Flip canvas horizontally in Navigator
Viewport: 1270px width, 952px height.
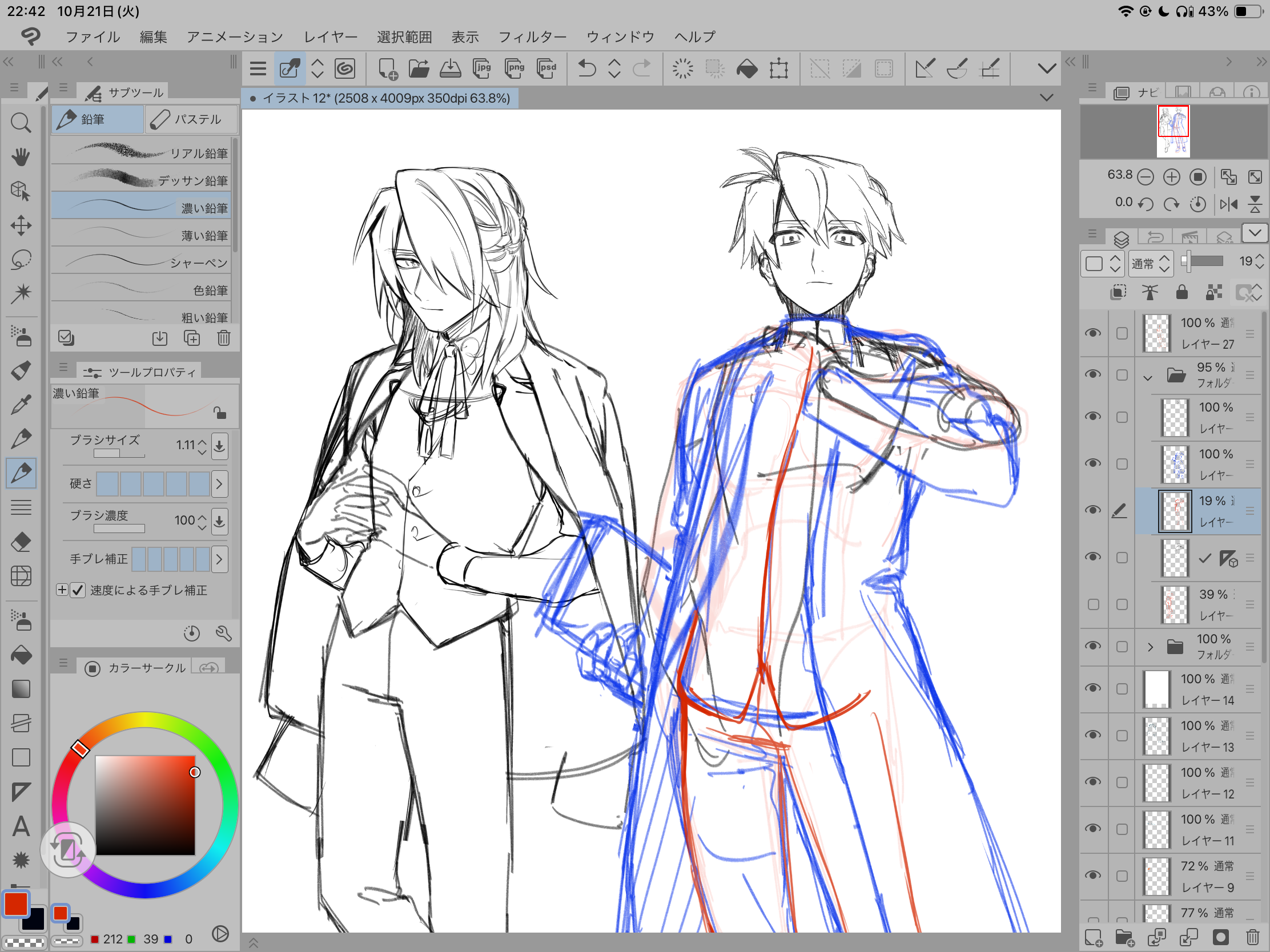pos(1228,204)
